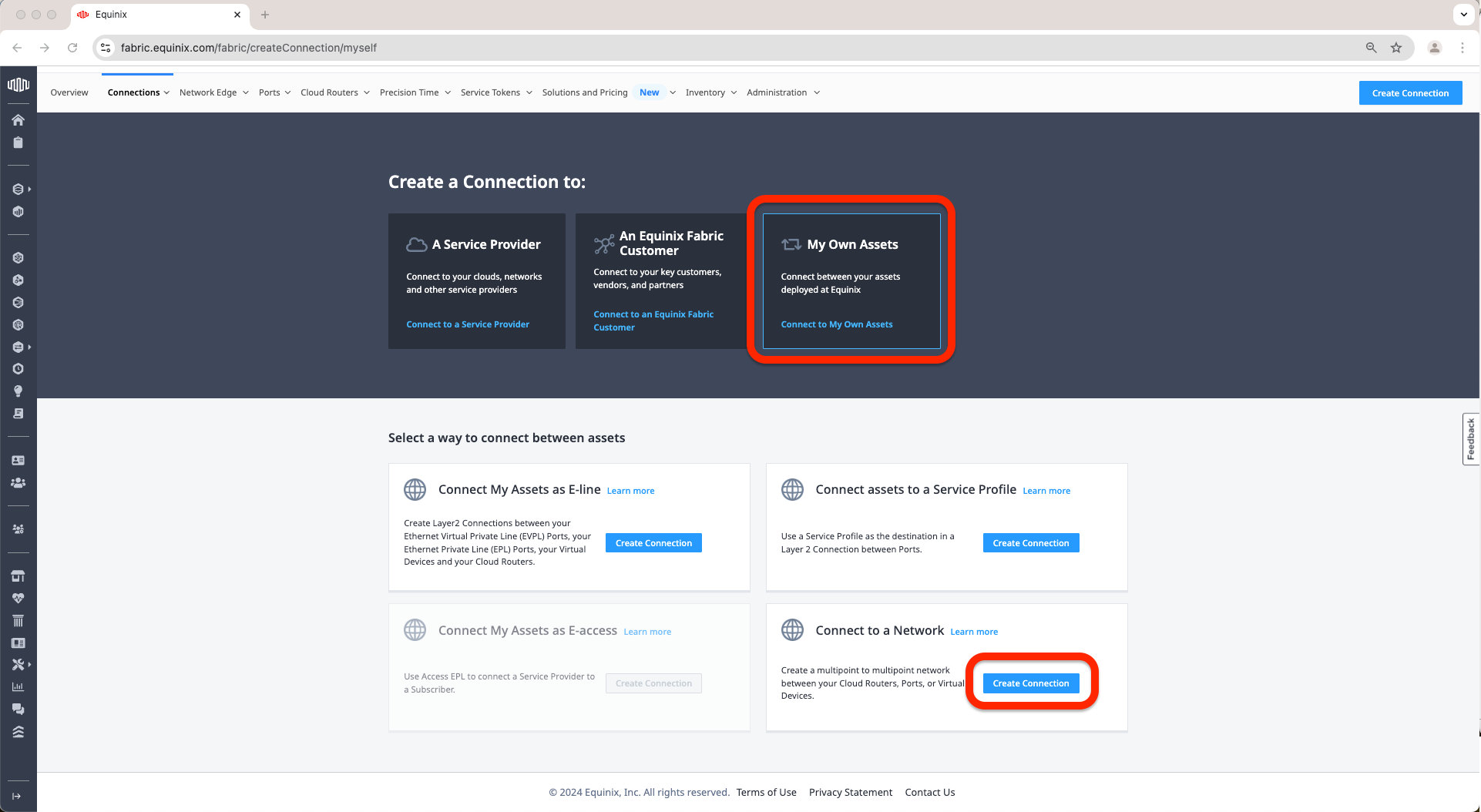Click the zoom magnifier icon in address bar
The image size is (1481, 812).
click(1372, 48)
